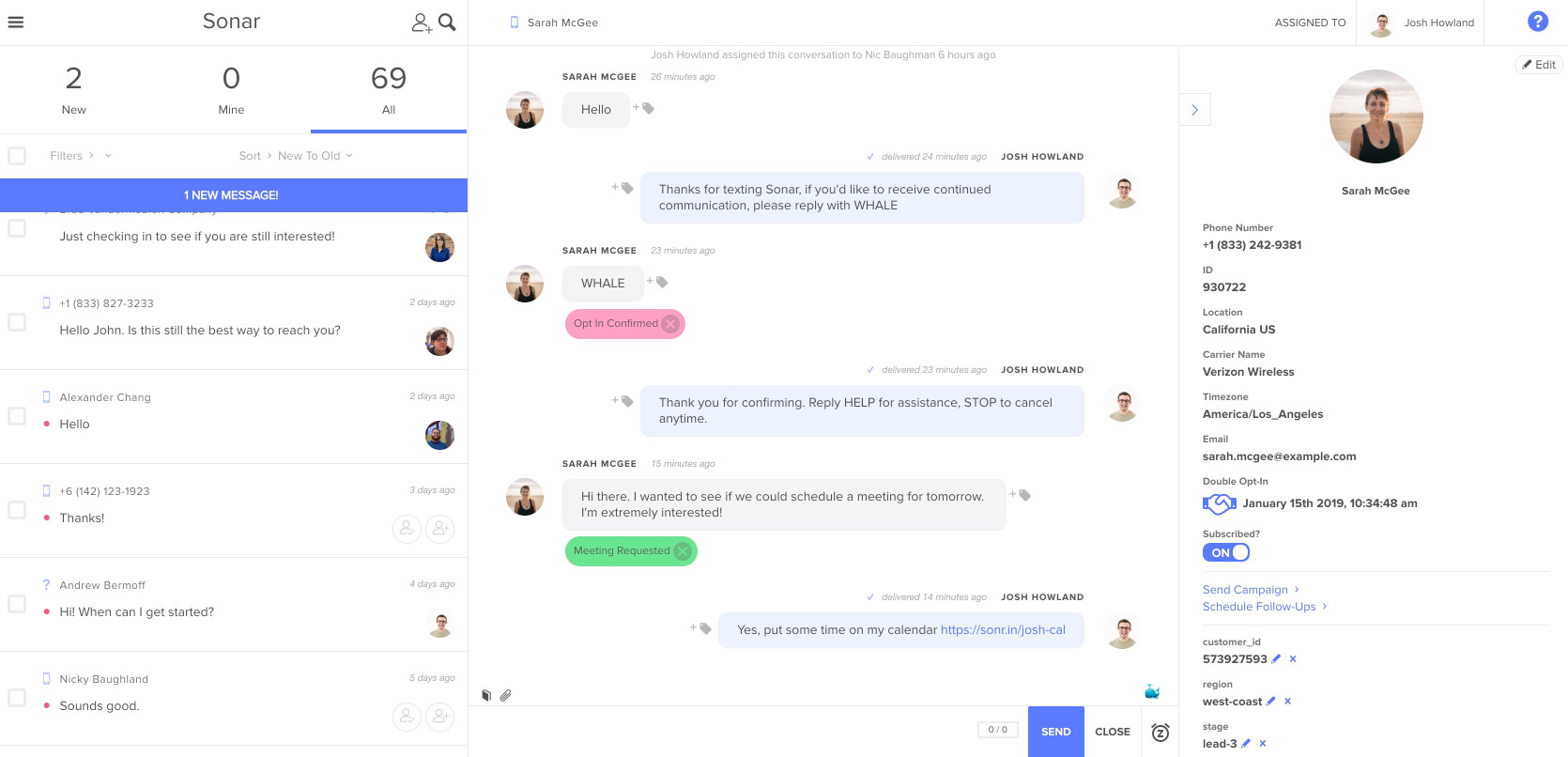Screen dimensions: 1568x757
Task: Click the 1 New Message banner
Action: [233, 195]
